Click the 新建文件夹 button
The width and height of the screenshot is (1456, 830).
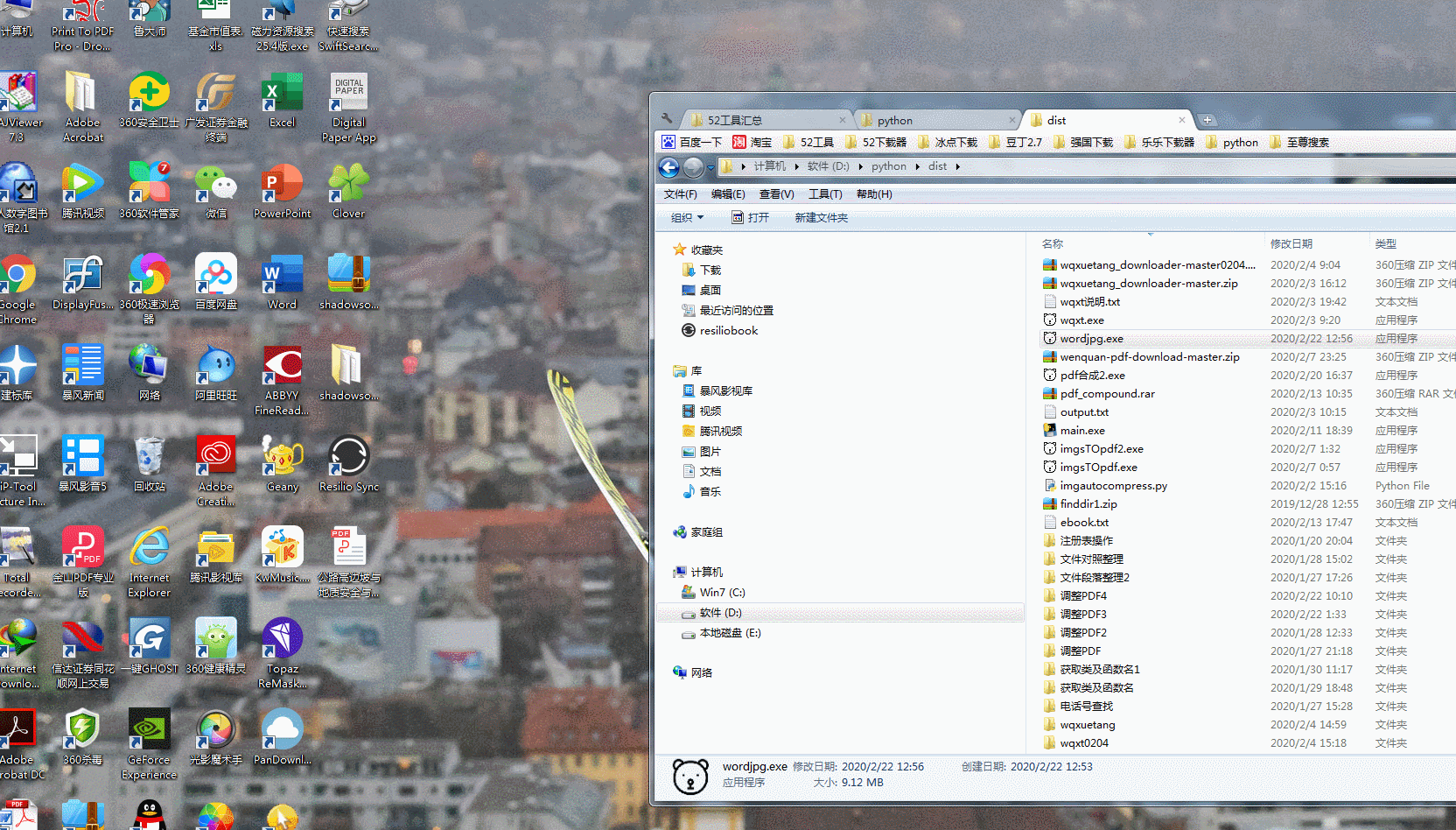pos(821,218)
